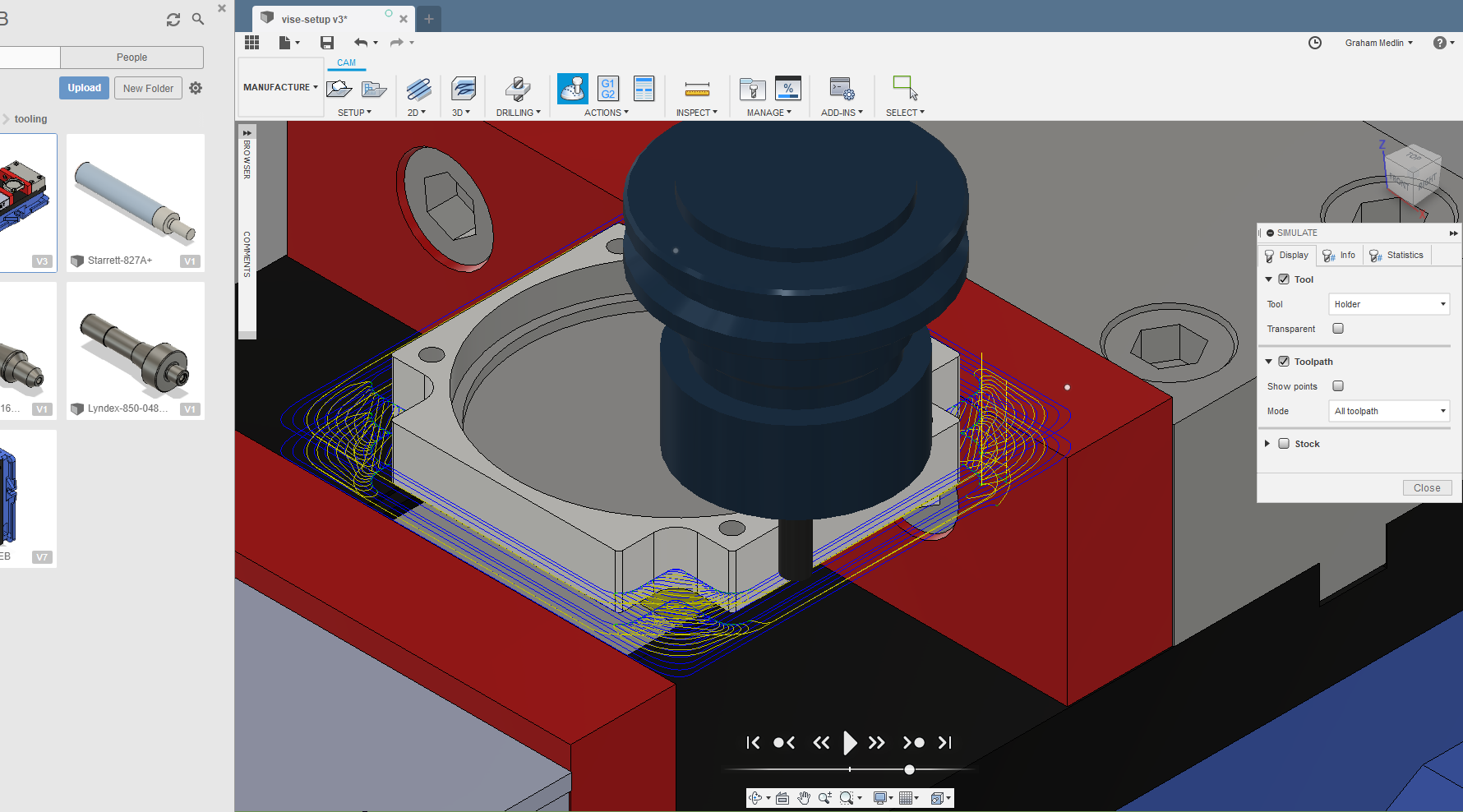This screenshot has height=812, width=1463.
Task: Open the Tool Library icon
Action: (x=752, y=89)
